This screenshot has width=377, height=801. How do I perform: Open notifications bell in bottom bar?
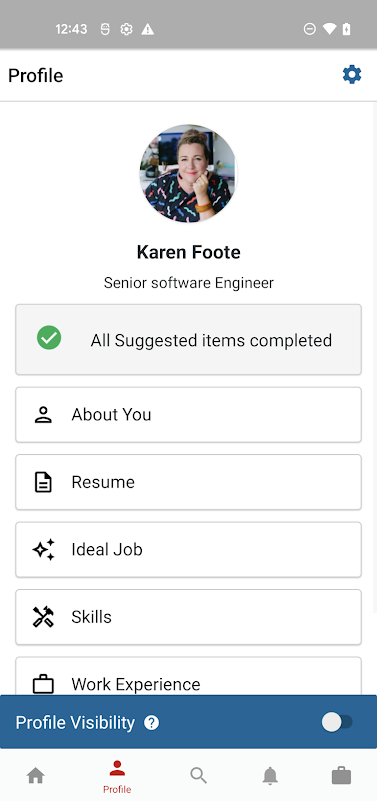(x=270, y=775)
